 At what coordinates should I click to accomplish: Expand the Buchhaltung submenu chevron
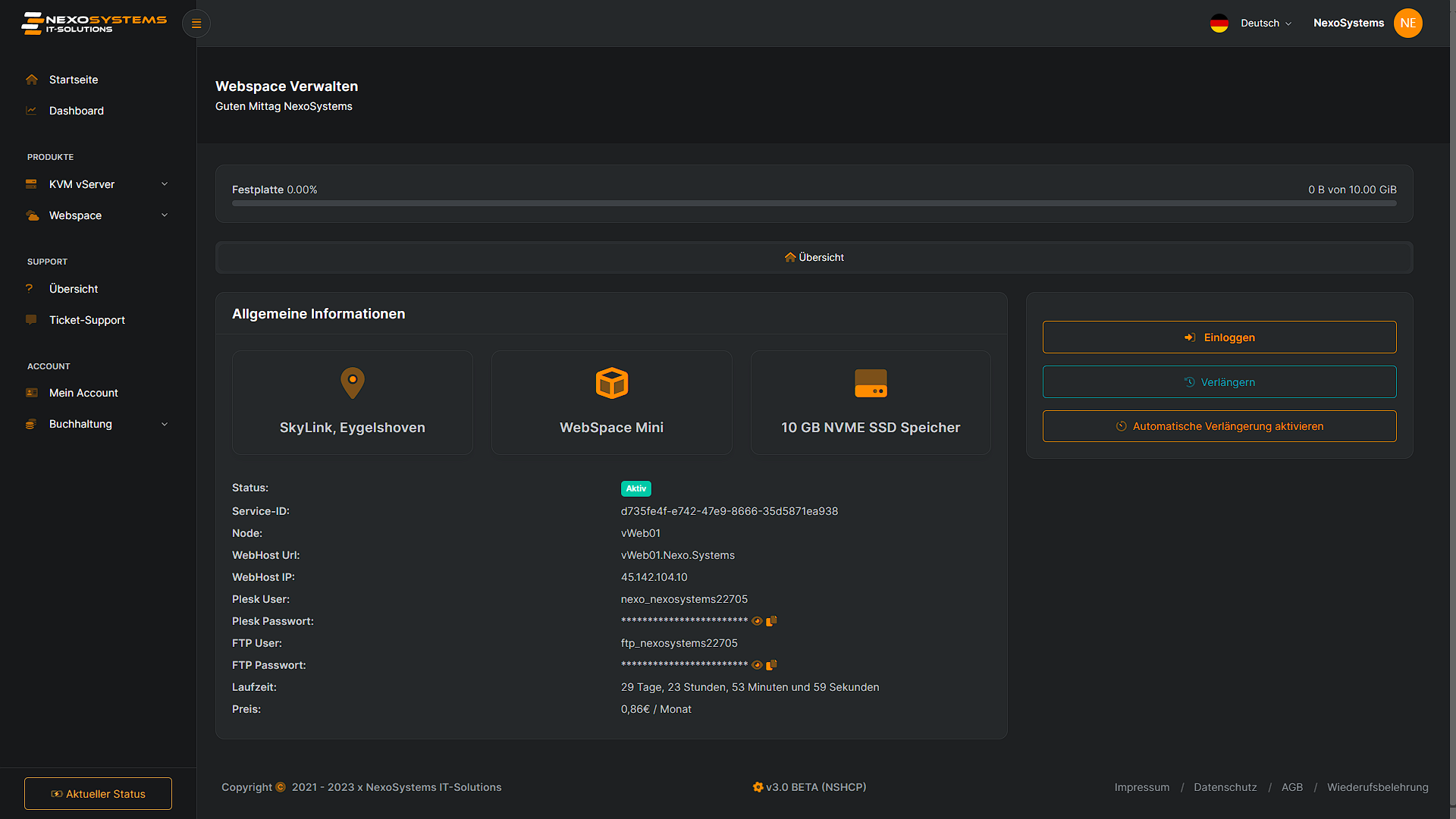(165, 424)
